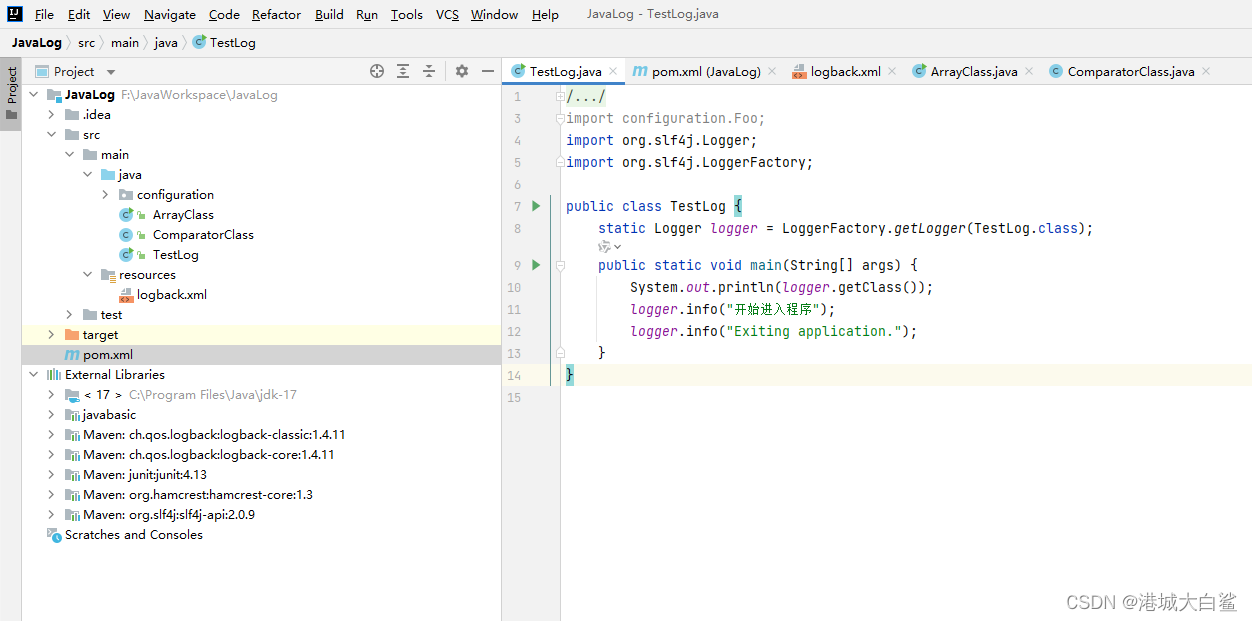The height and width of the screenshot is (621, 1252).
Task: Open the Navigate menu
Action: pyautogui.click(x=170, y=14)
